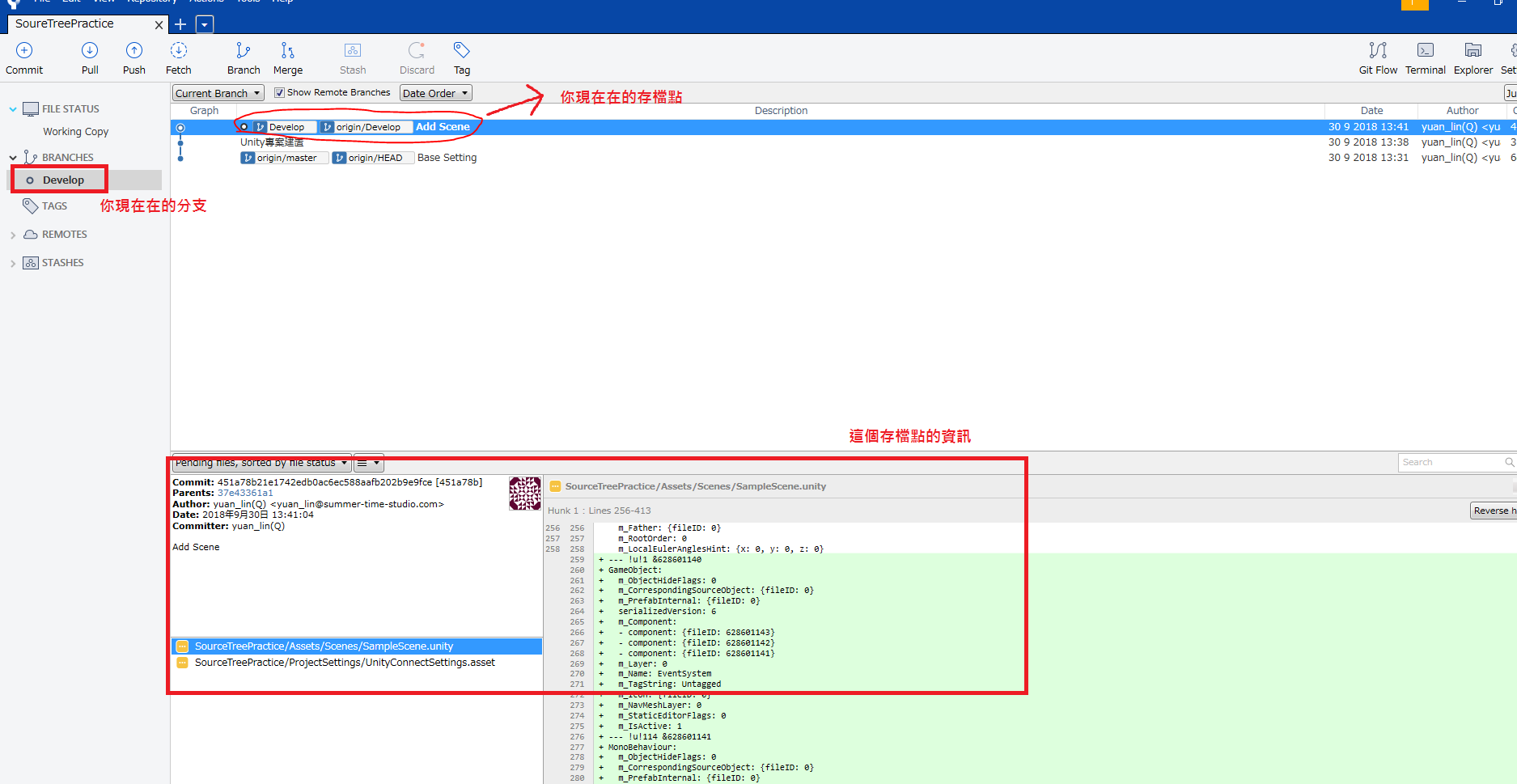This screenshot has height=784, width=1517.
Task: Click the Date column header
Action: coord(1371,111)
